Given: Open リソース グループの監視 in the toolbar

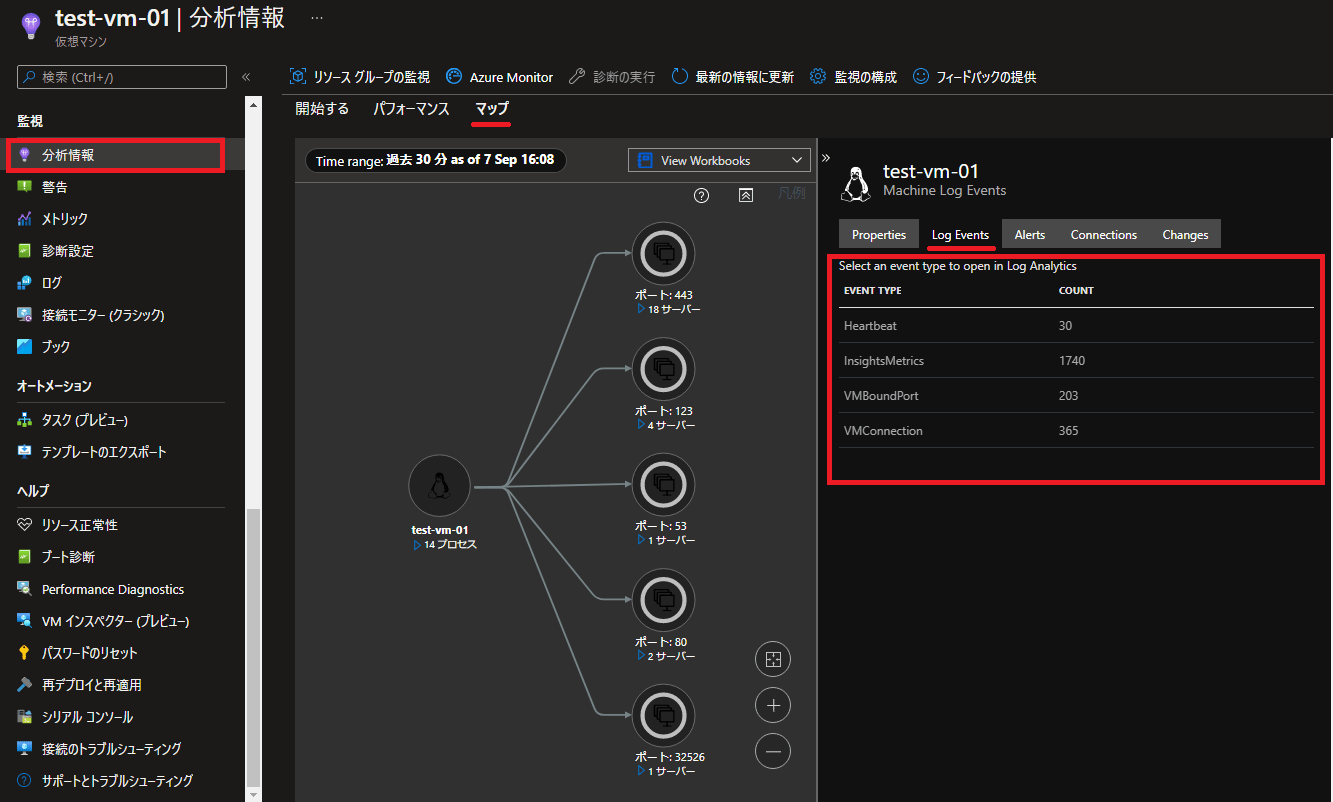Looking at the screenshot, I should (360, 77).
